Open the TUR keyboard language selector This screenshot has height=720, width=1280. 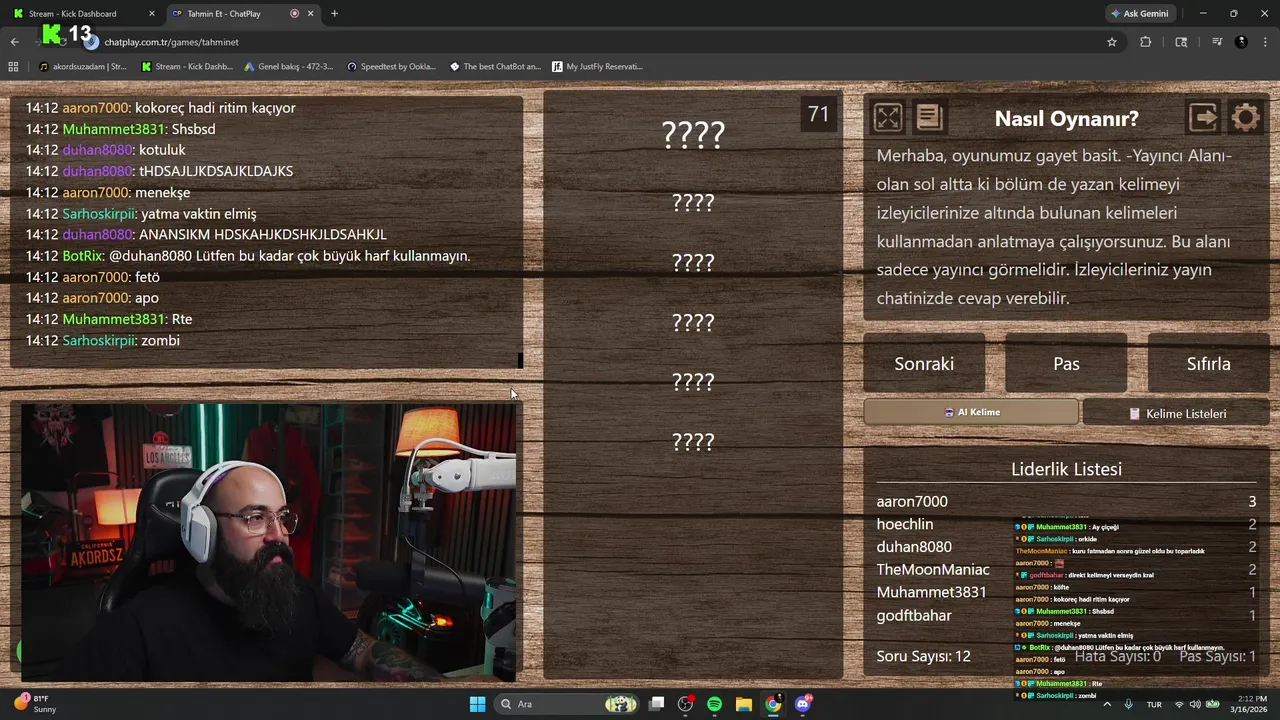1154,704
